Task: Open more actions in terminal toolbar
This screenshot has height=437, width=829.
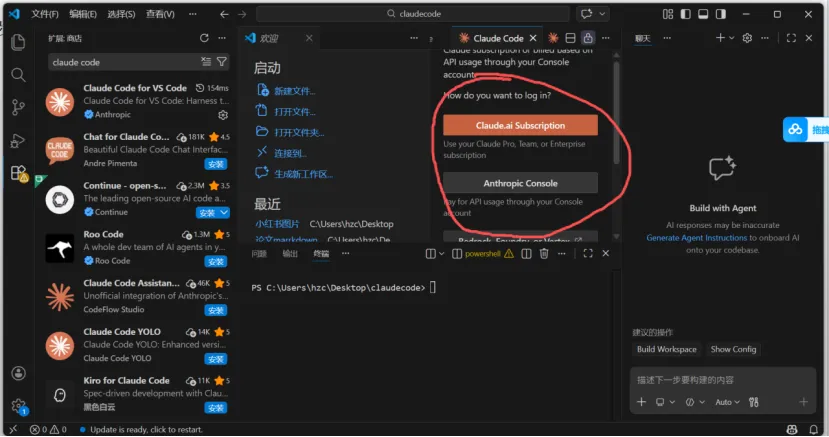Action: [x=561, y=254]
